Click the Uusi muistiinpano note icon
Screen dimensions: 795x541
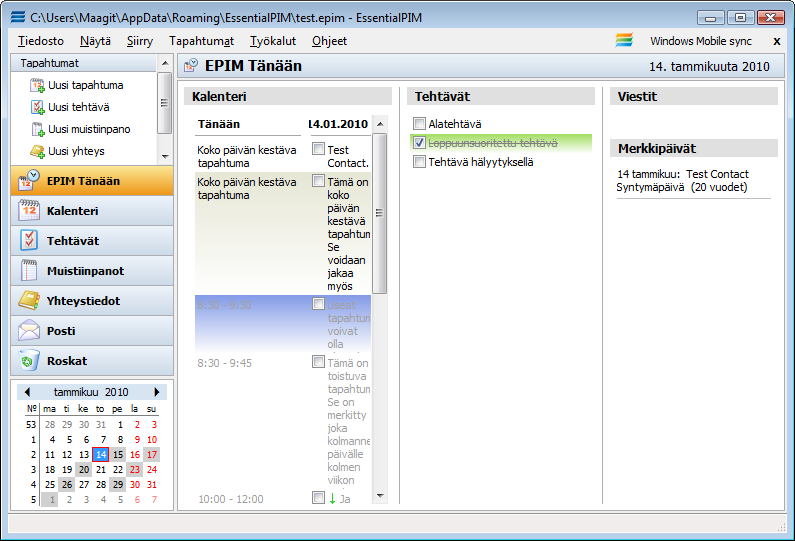point(37,129)
